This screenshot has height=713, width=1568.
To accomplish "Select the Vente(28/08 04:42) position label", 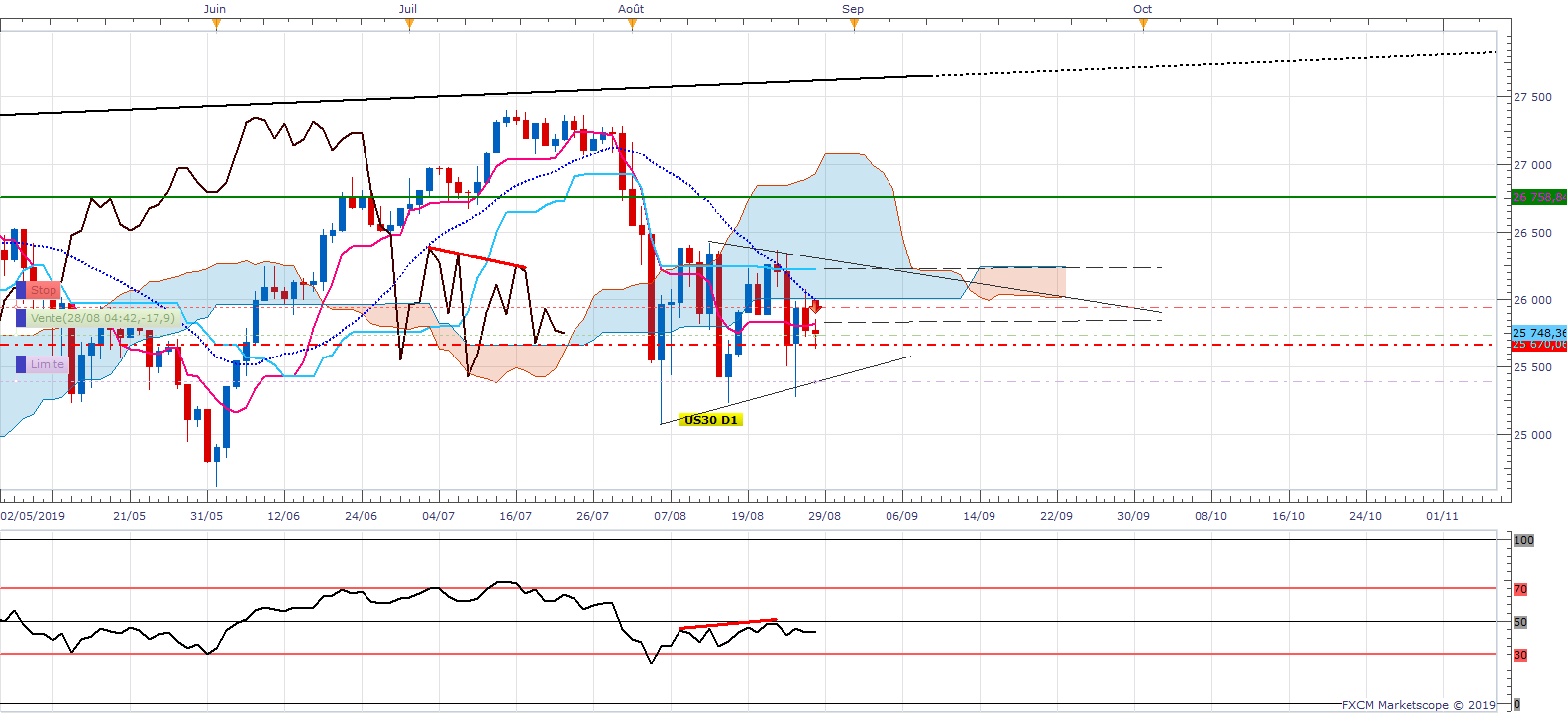I will [x=103, y=318].
